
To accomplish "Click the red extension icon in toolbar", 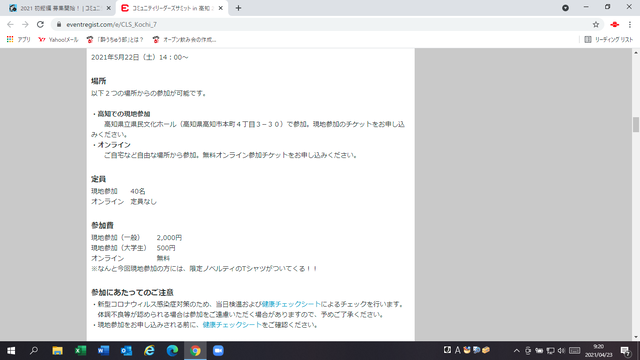I will pos(615,24).
